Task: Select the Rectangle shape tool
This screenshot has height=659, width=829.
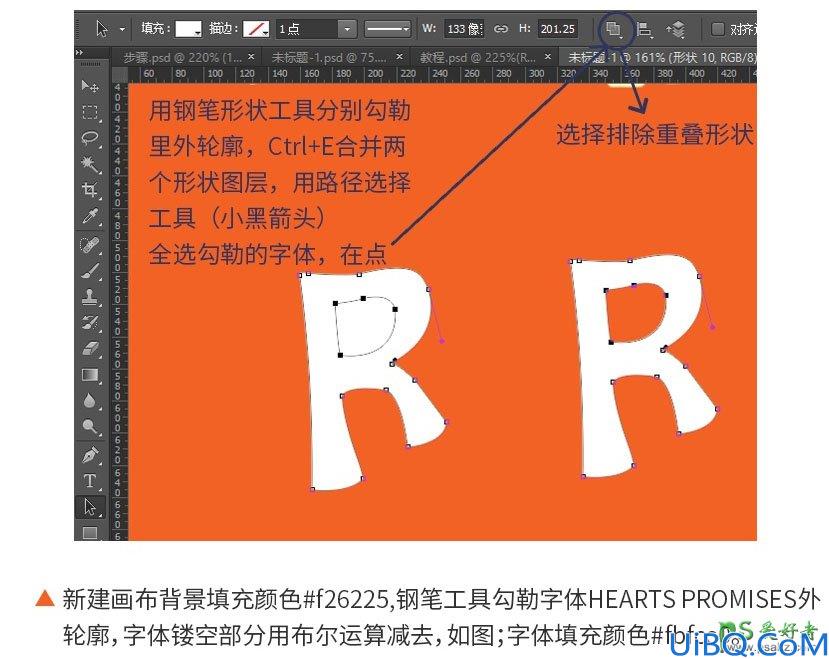Action: (x=90, y=532)
